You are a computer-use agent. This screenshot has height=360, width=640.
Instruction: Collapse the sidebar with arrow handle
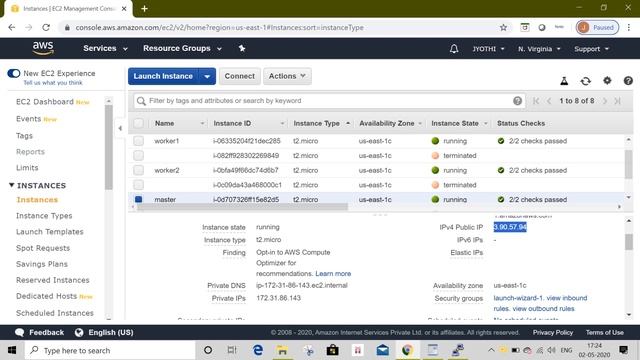click(x=120, y=128)
